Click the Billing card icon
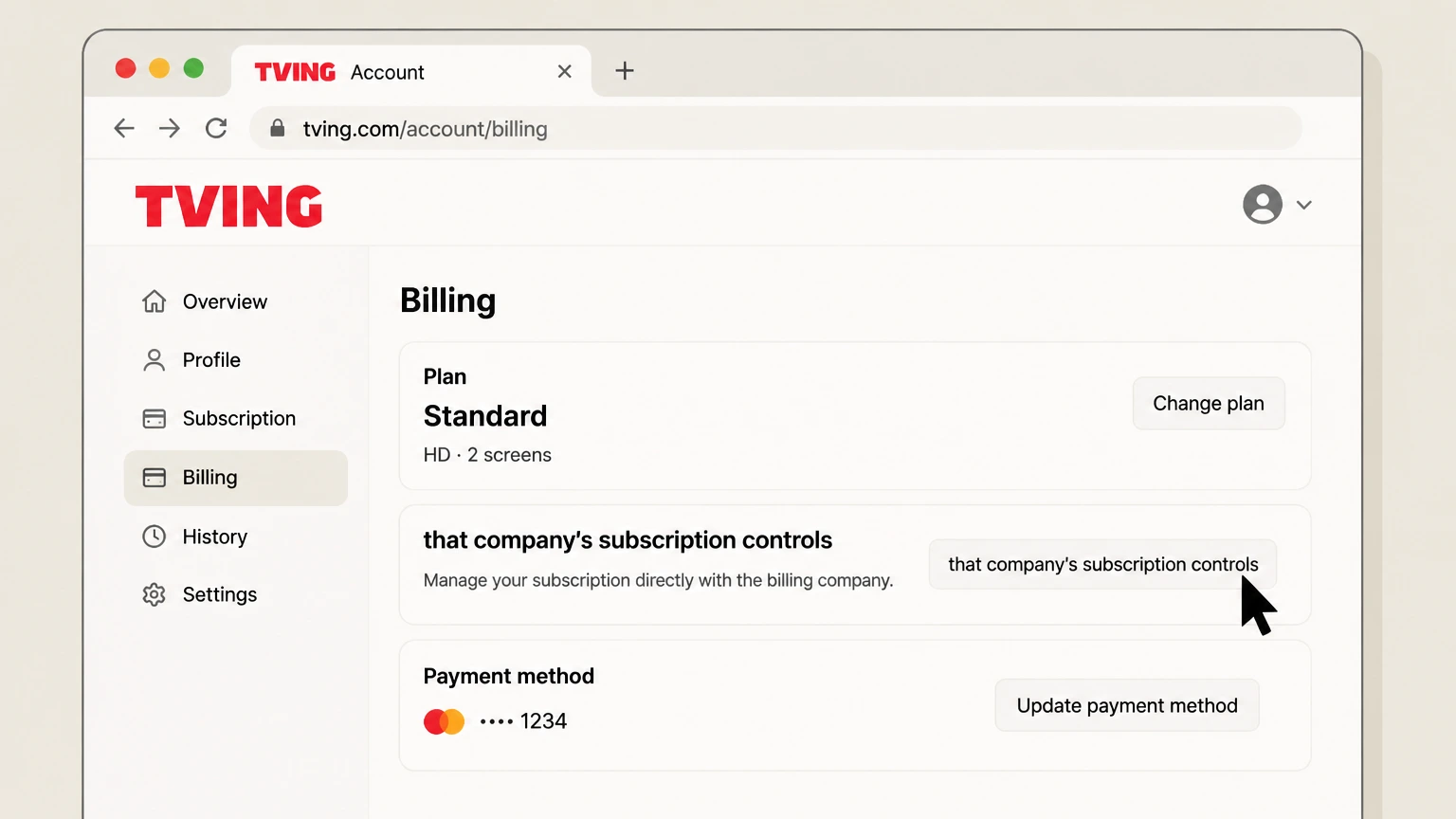This screenshot has width=1456, height=819. coord(155,478)
